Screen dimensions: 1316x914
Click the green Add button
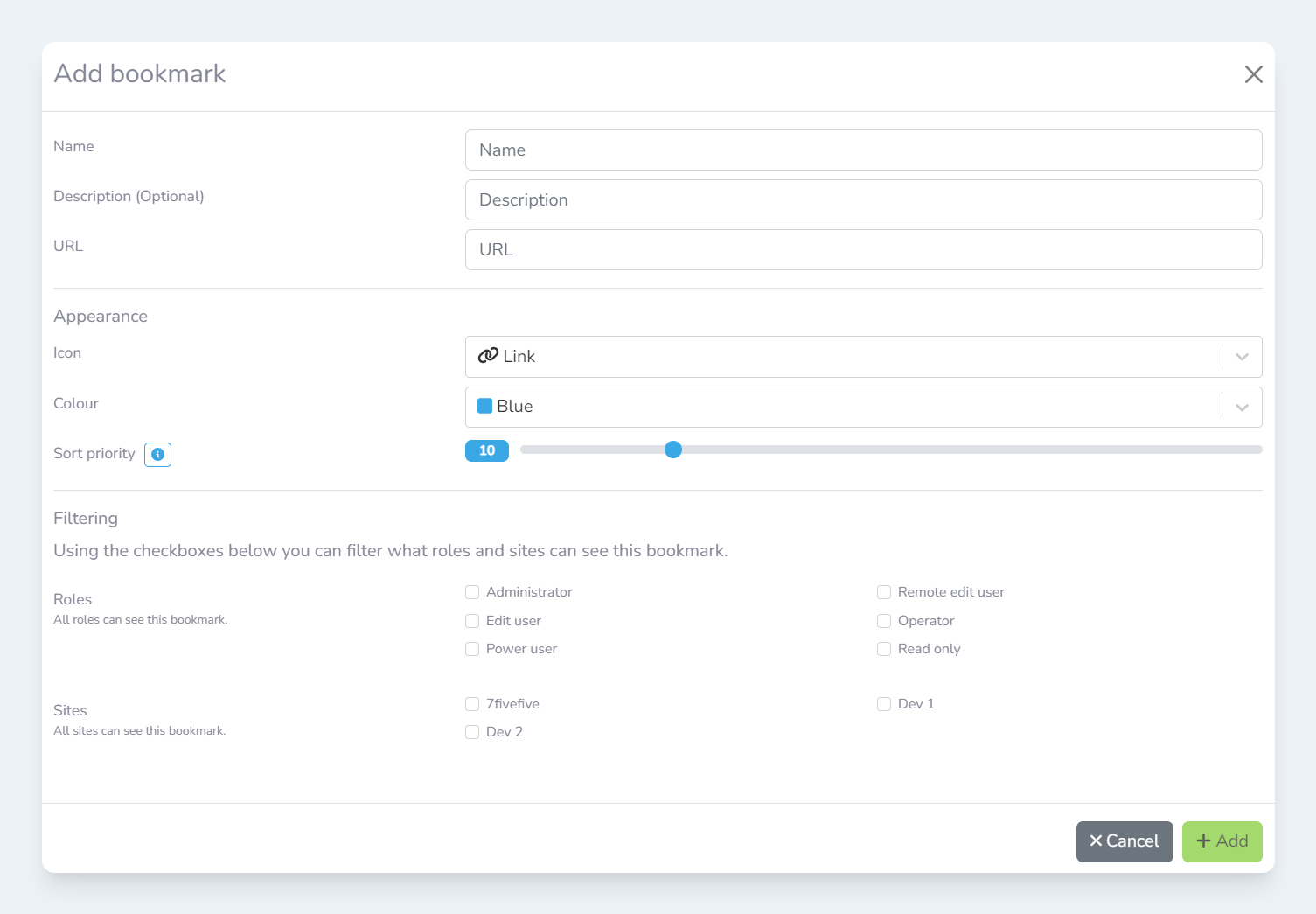tap(1222, 841)
